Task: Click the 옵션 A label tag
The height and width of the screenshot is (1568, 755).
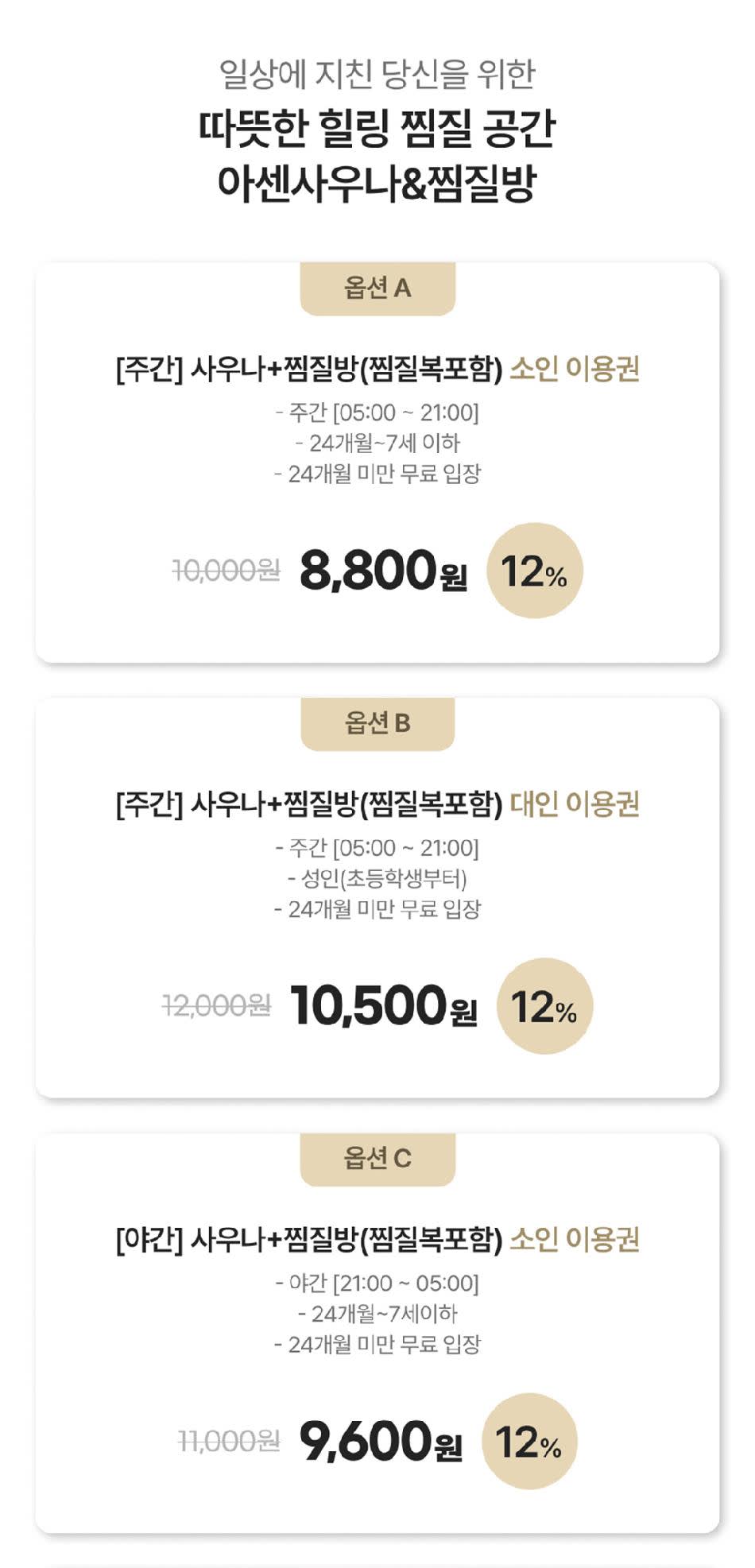Action: (377, 288)
